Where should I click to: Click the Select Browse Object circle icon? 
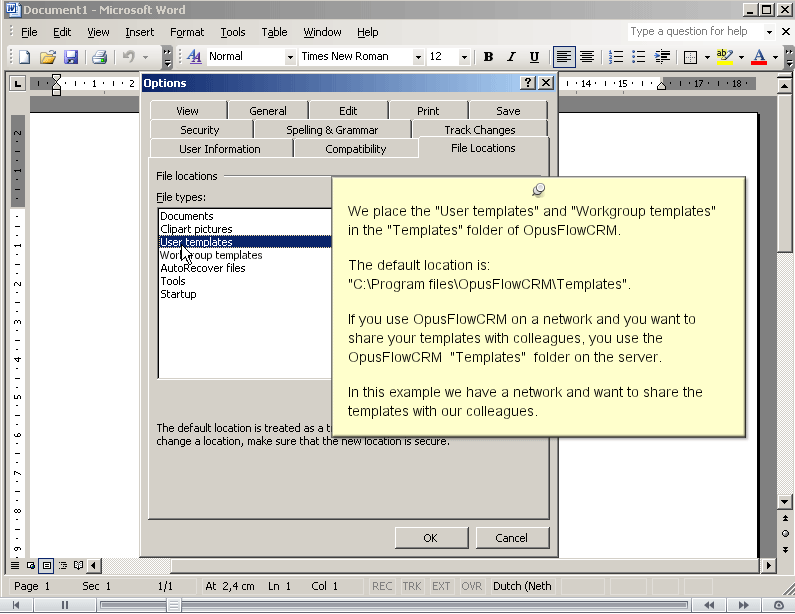[785, 533]
